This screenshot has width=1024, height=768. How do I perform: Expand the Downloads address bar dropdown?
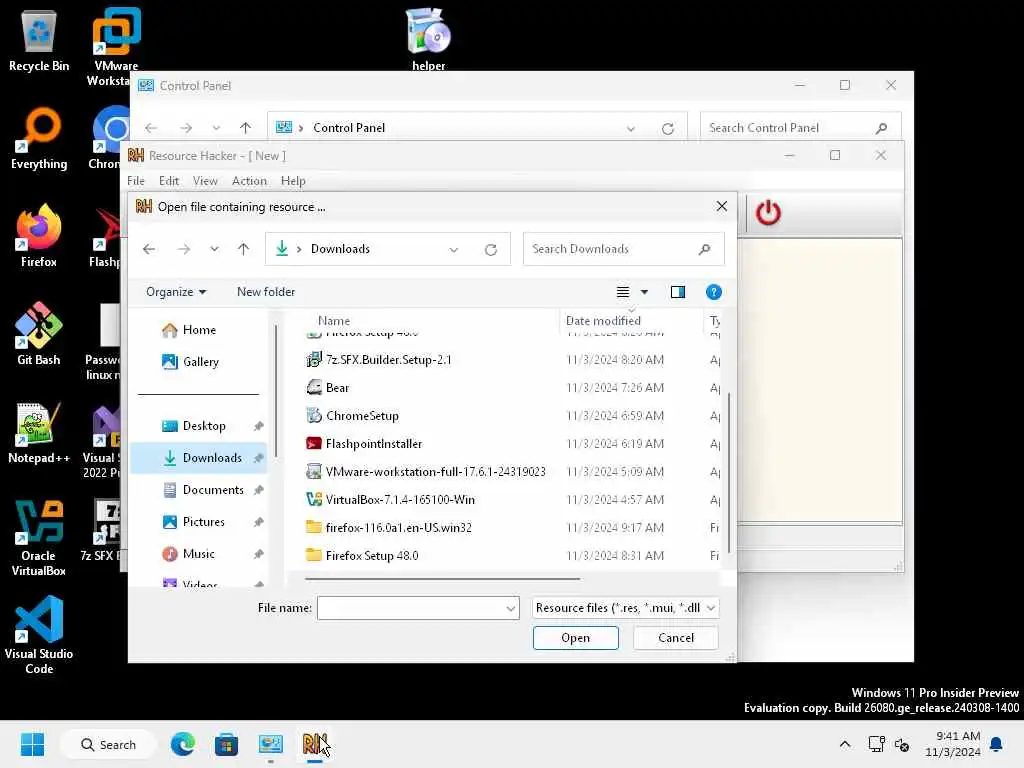coord(454,249)
